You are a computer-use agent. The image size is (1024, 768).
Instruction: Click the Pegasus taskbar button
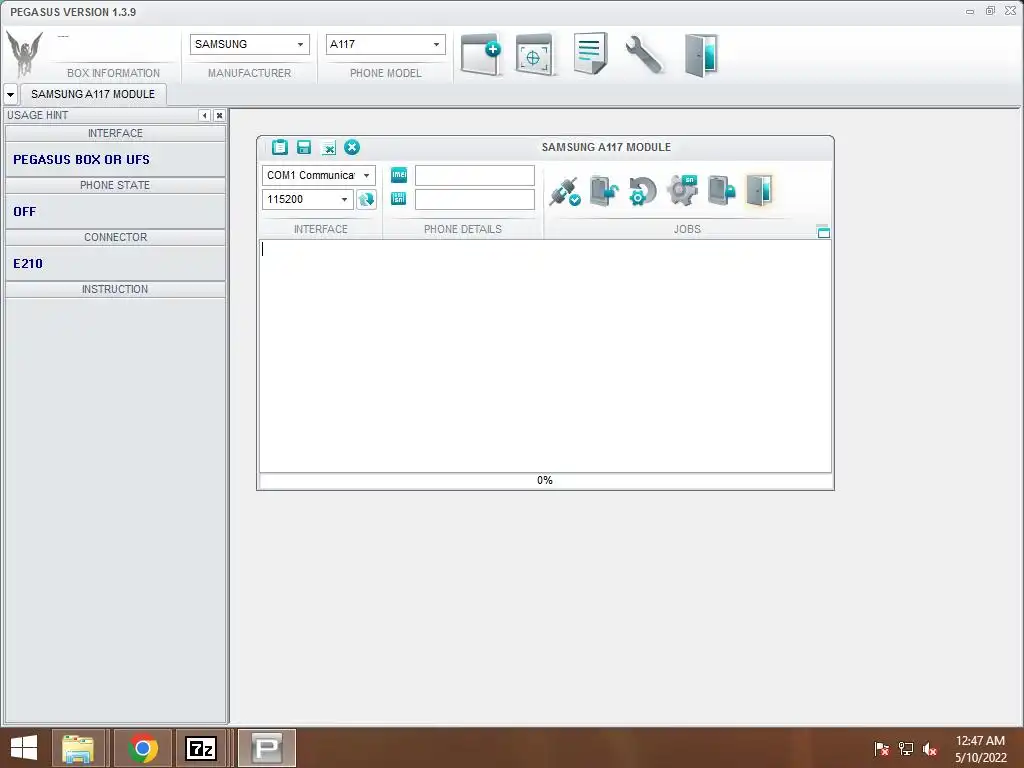coord(267,748)
